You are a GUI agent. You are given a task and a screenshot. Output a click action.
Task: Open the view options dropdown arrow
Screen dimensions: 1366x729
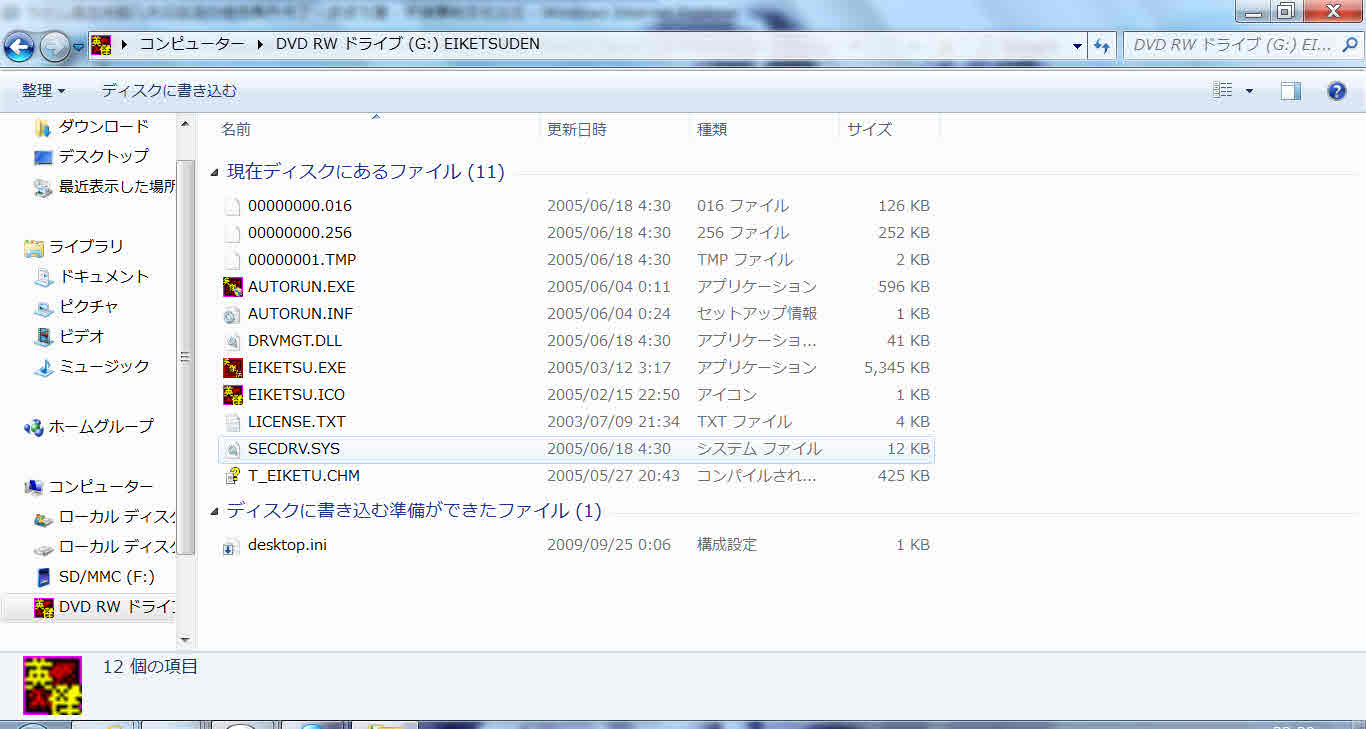pyautogui.click(x=1249, y=91)
